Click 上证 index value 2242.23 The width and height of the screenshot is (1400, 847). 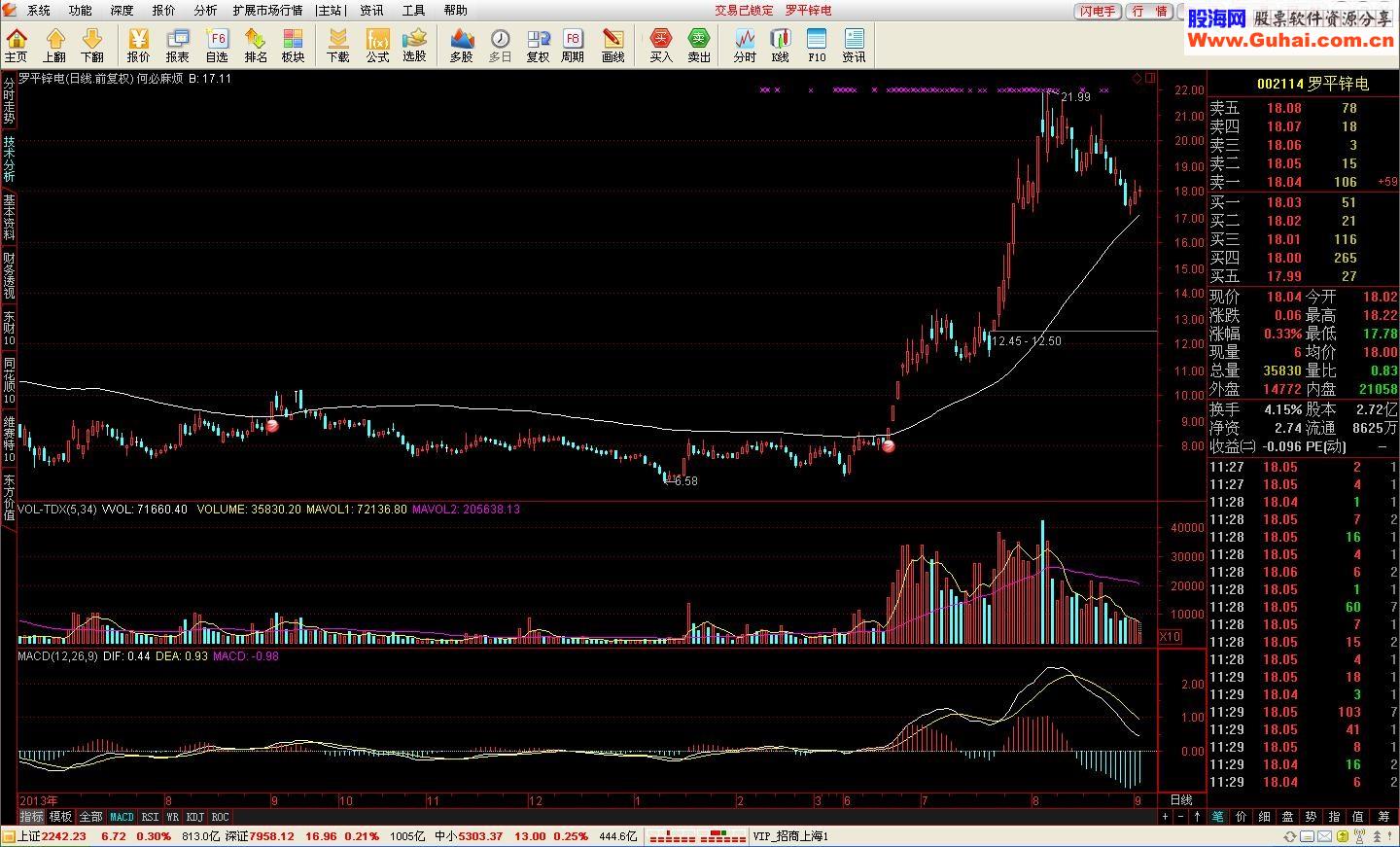pos(65,836)
